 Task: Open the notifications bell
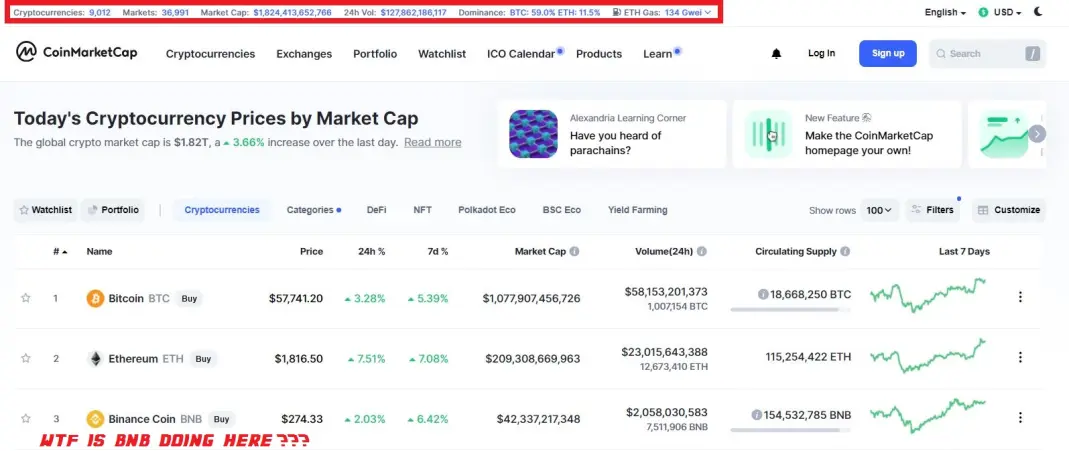776,54
